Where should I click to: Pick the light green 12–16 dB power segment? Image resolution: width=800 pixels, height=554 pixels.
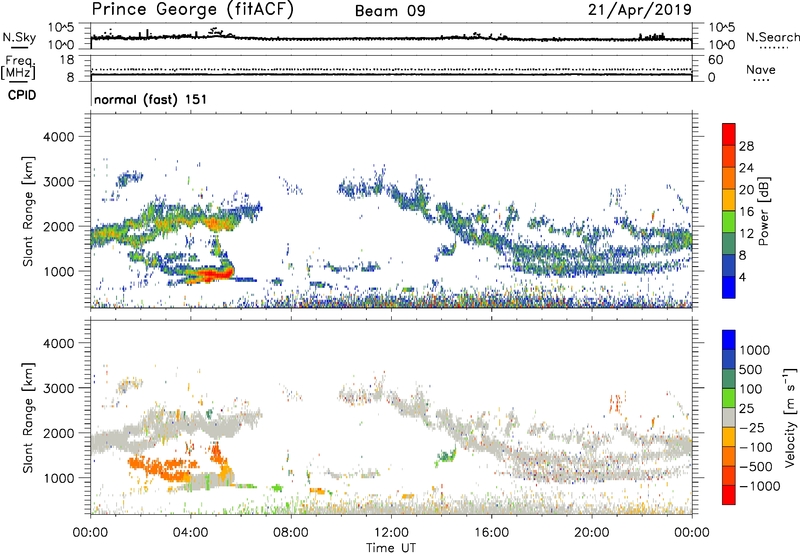[x=729, y=222]
